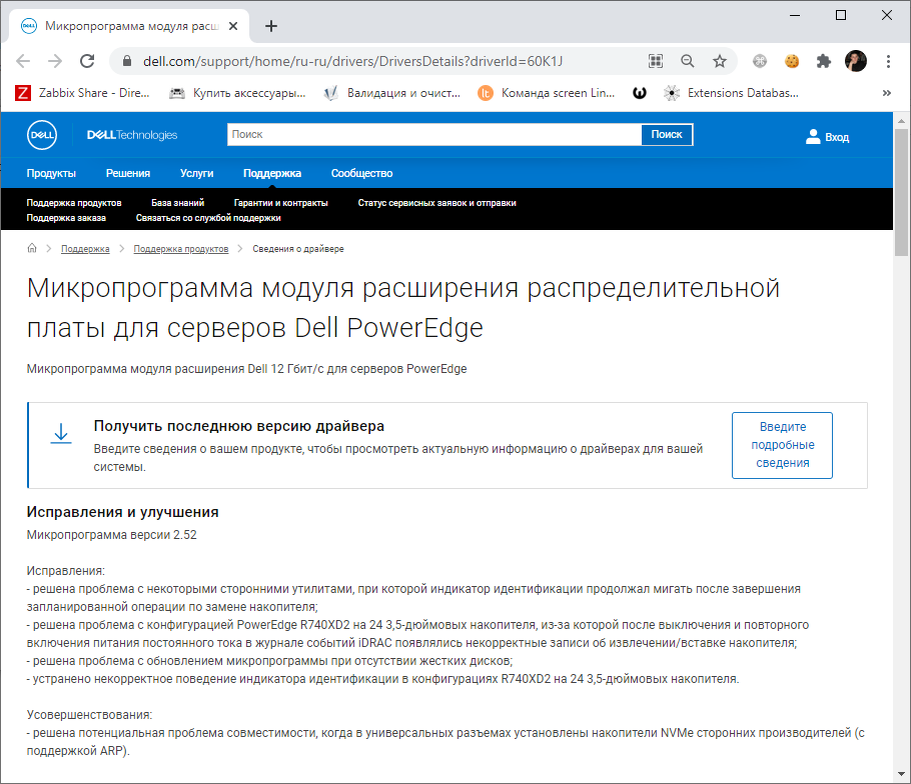The image size is (911, 784).
Task: Open the cookie extension icon
Action: [792, 61]
